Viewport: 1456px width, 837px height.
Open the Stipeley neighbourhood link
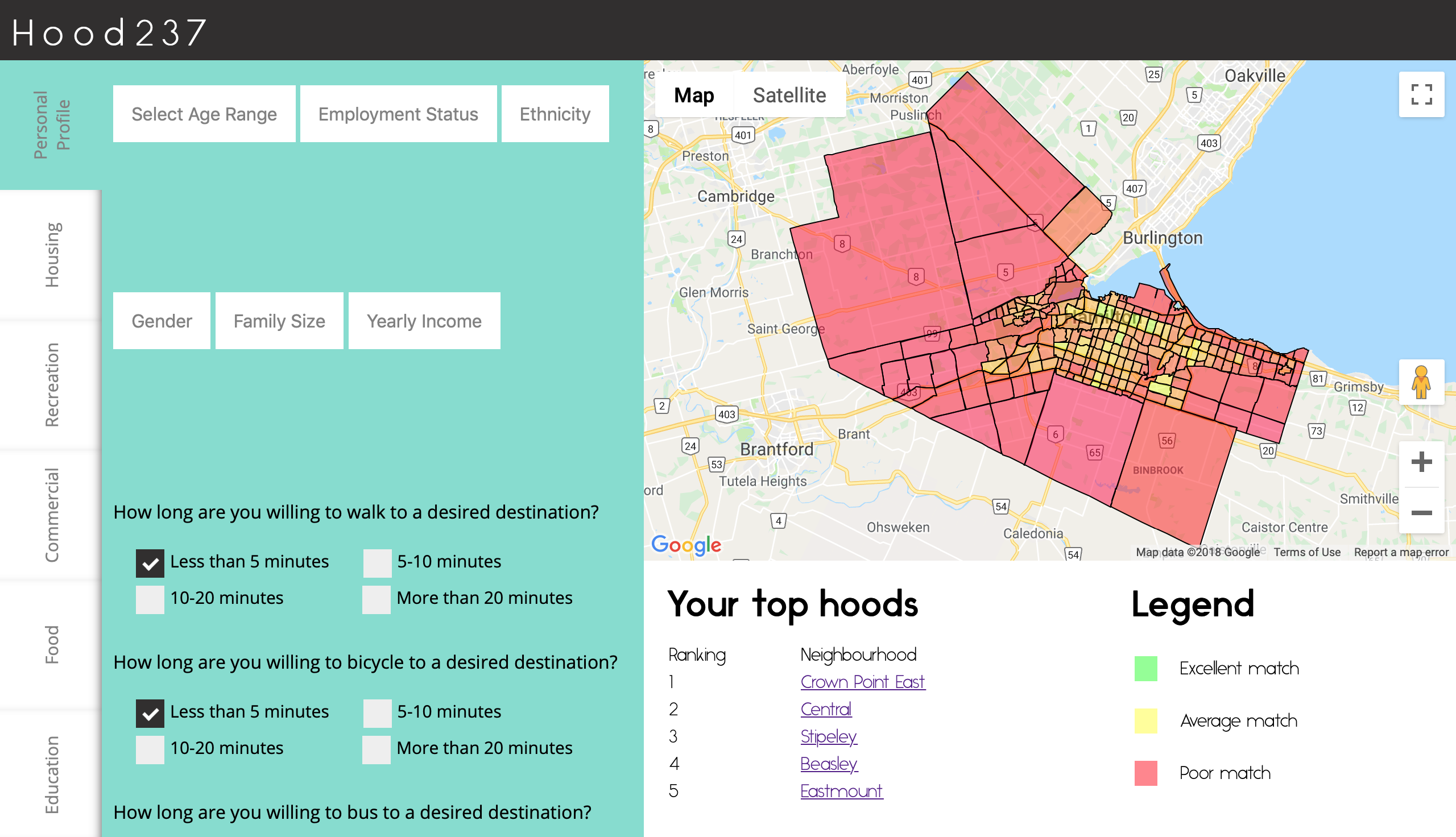point(828,736)
